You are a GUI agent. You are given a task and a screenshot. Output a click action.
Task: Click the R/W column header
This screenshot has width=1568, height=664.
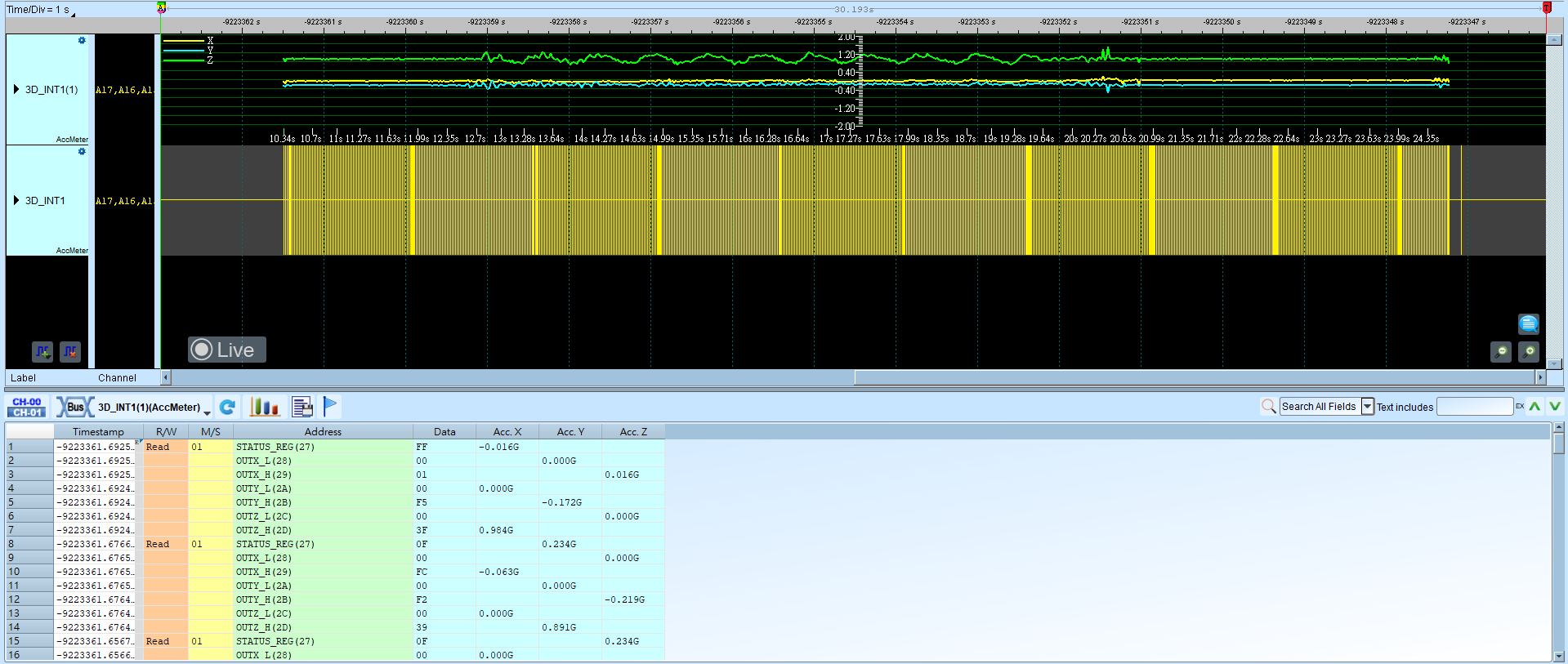click(166, 431)
